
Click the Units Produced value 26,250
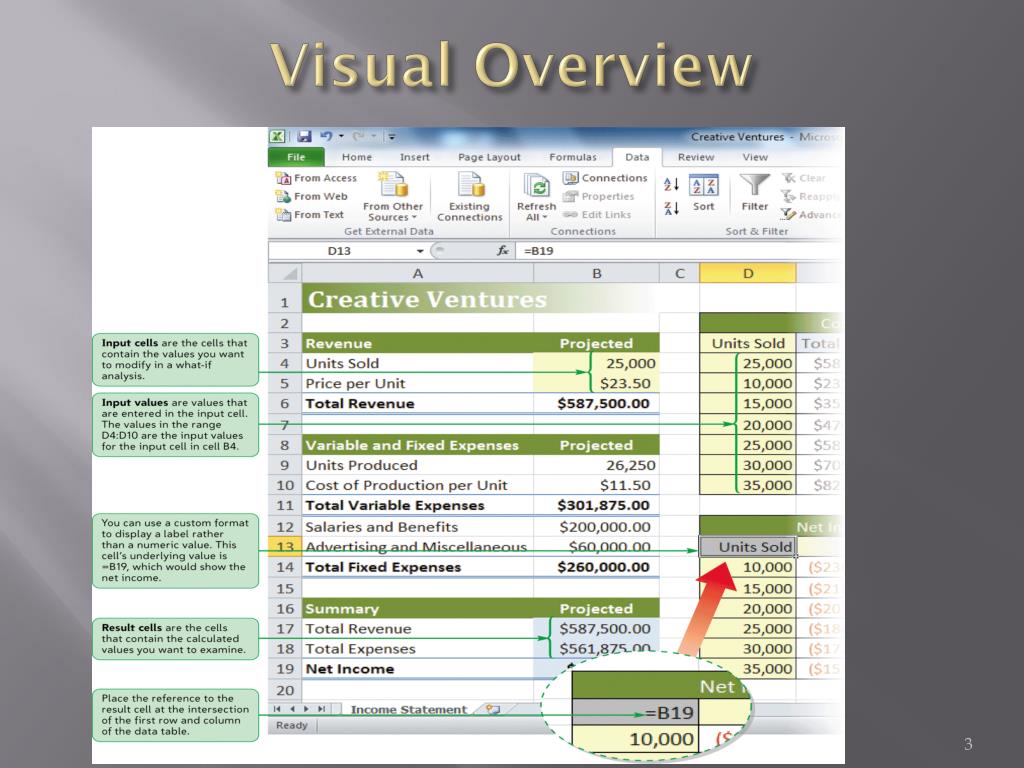pyautogui.click(x=596, y=465)
